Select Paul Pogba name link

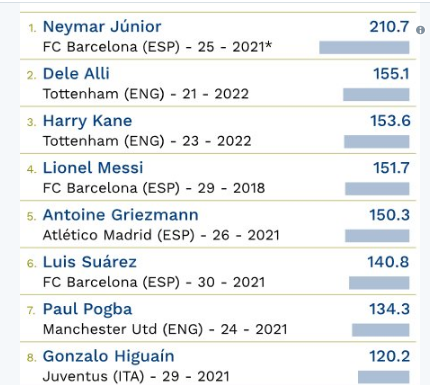88,309
